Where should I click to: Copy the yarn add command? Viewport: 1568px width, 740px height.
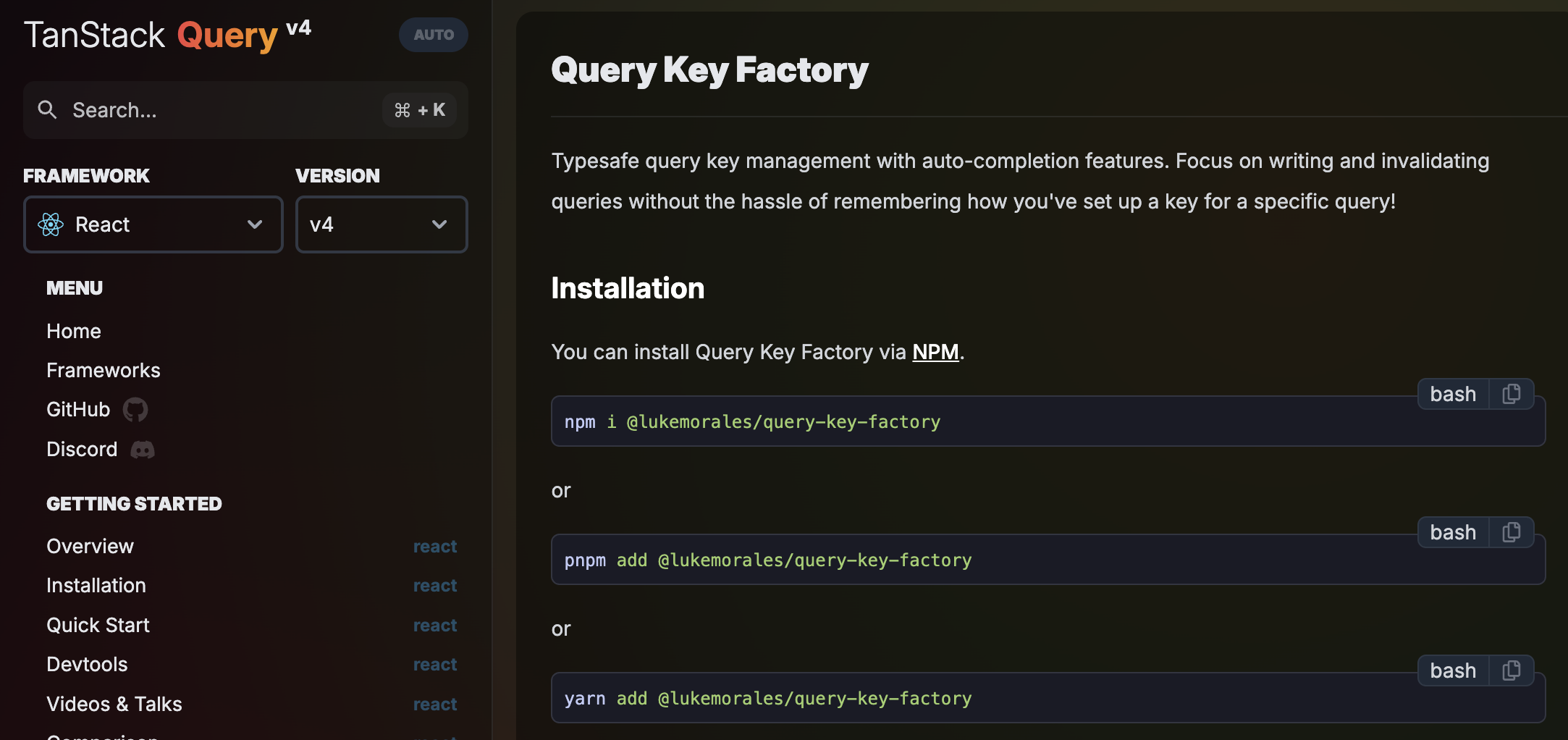click(1512, 670)
